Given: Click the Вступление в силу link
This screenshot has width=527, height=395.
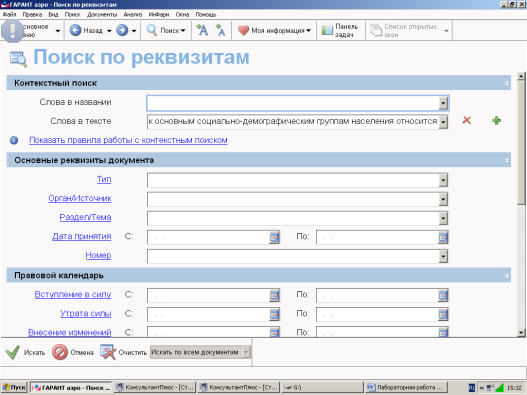Looking at the screenshot, I should pos(73,294).
